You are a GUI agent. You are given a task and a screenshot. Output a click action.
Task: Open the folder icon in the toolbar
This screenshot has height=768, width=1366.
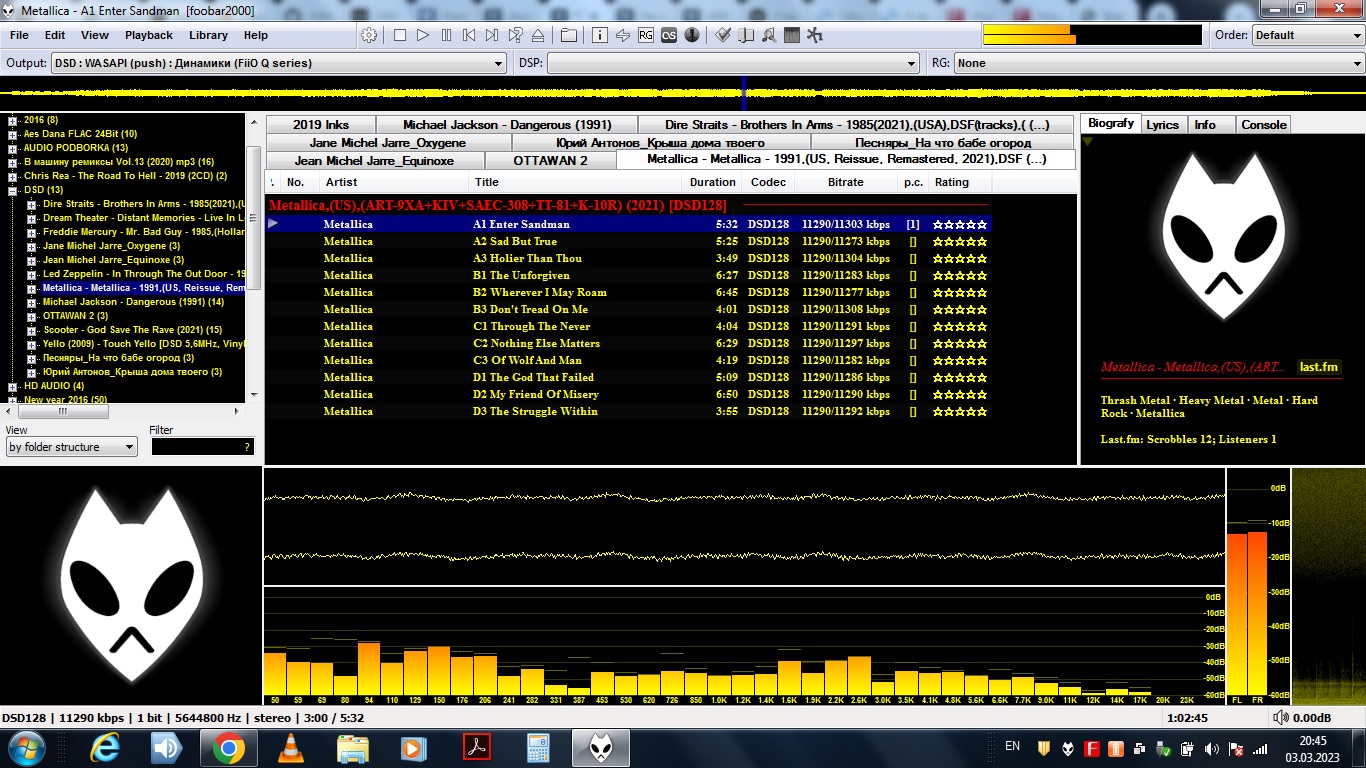(x=568, y=35)
